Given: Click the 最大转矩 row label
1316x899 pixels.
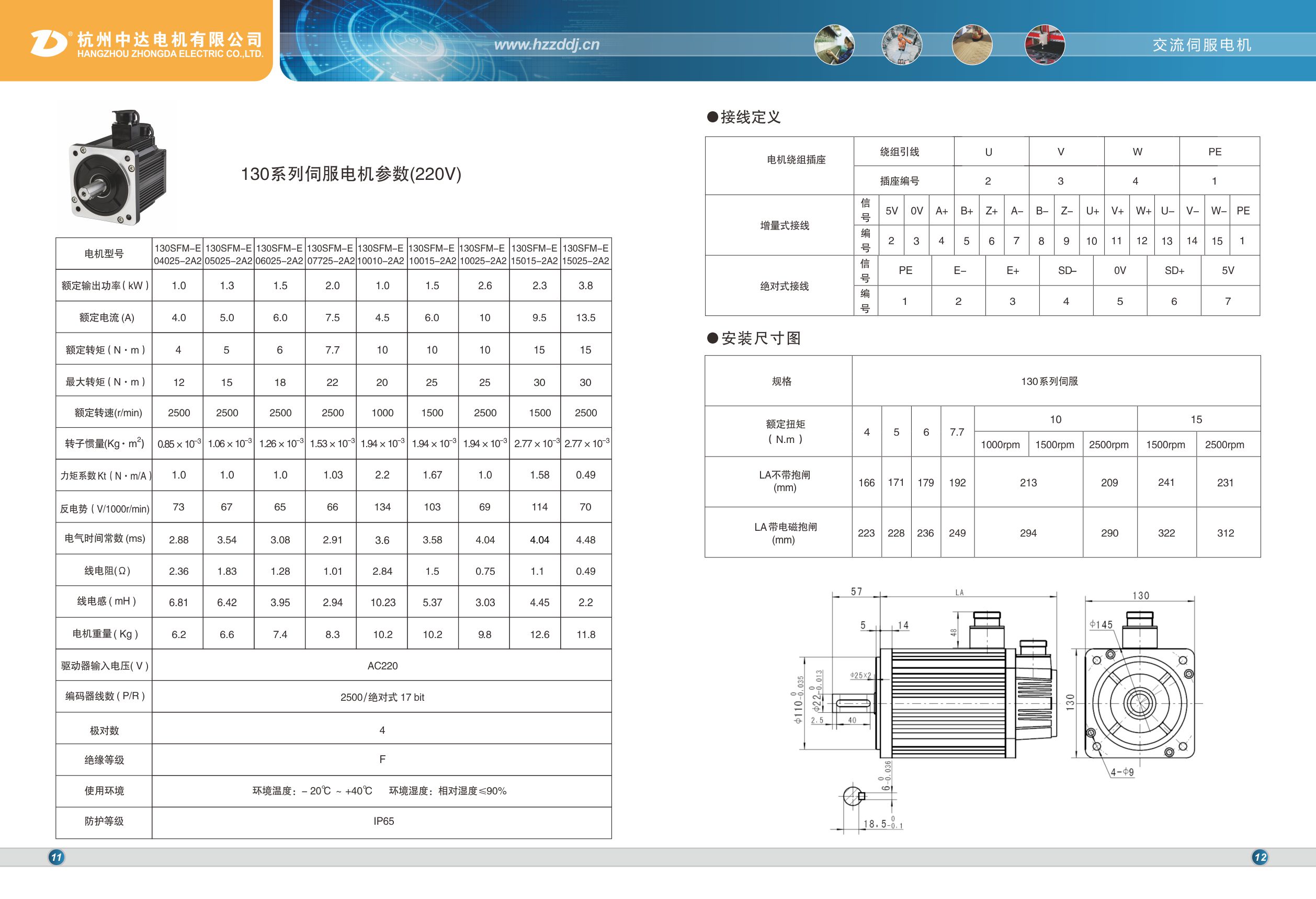Looking at the screenshot, I should pos(105,382).
